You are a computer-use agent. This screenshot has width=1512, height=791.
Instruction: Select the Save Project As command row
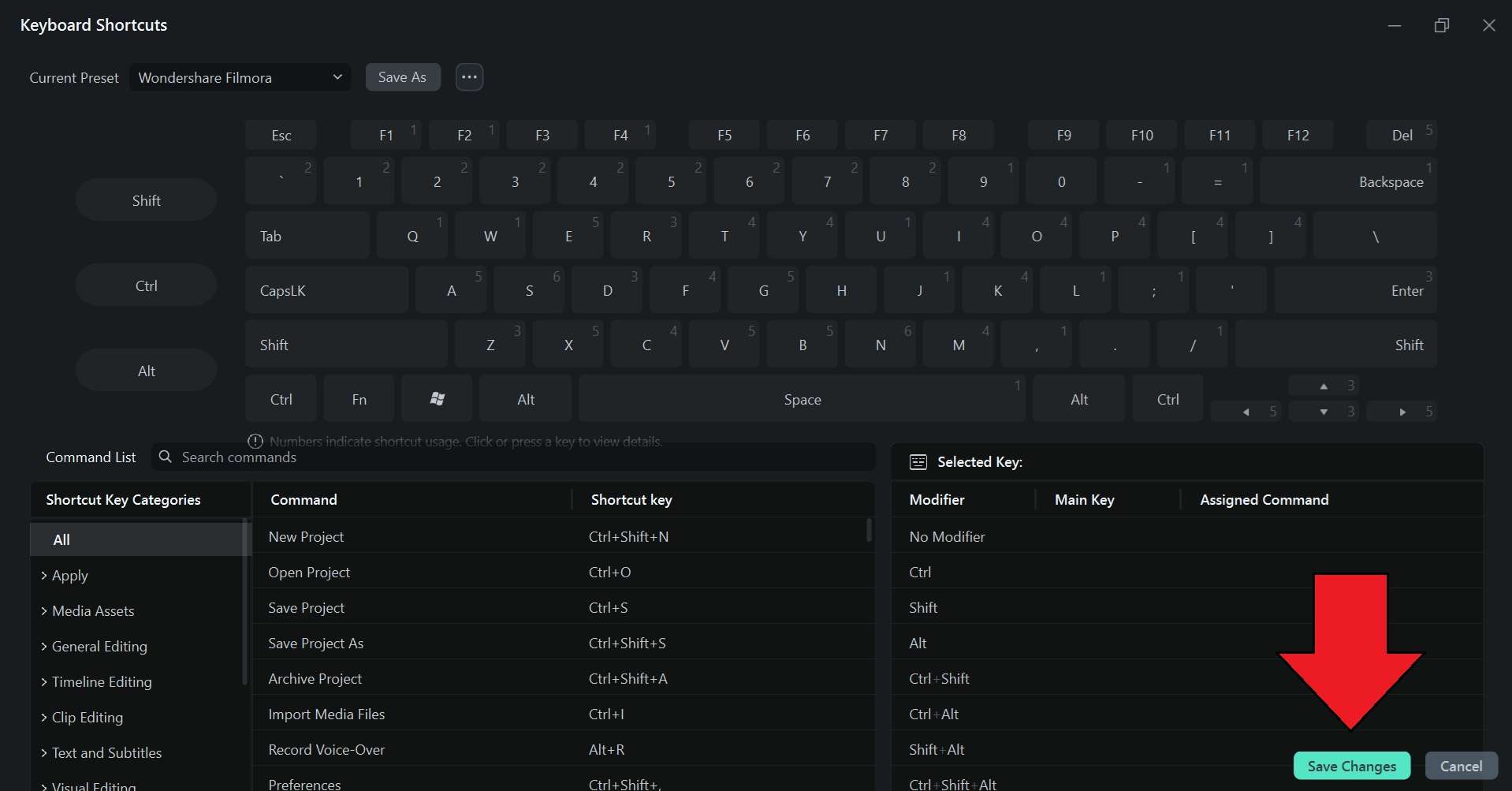(563, 643)
